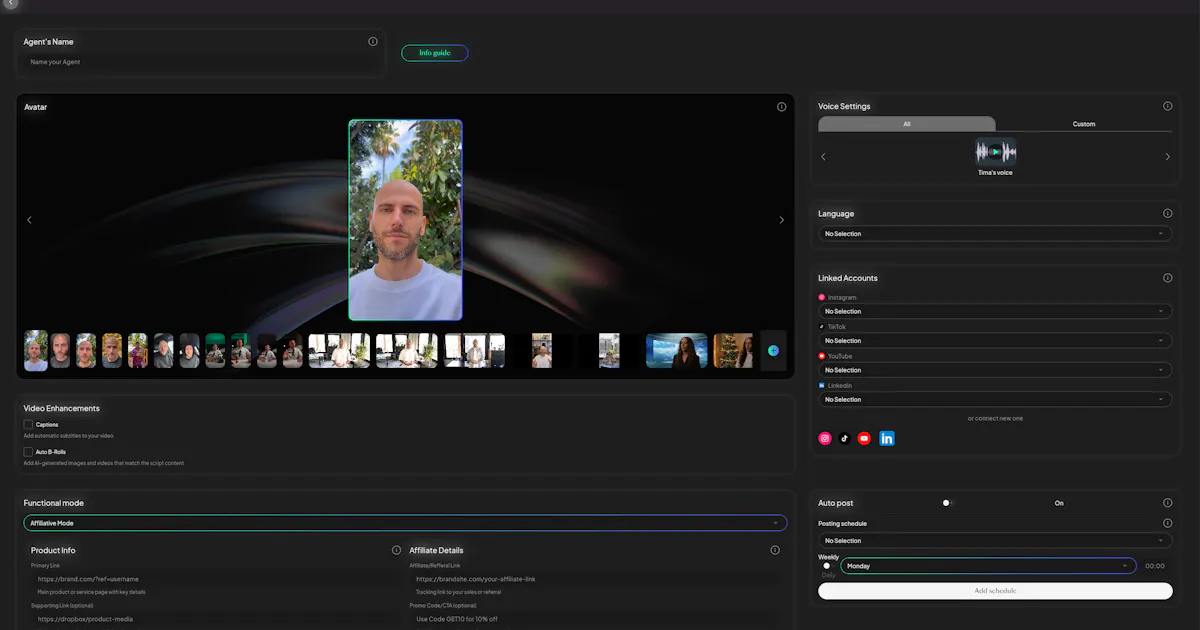The image size is (1200, 630).
Task: Add a new avatar with plus icon
Action: click(x=773, y=351)
